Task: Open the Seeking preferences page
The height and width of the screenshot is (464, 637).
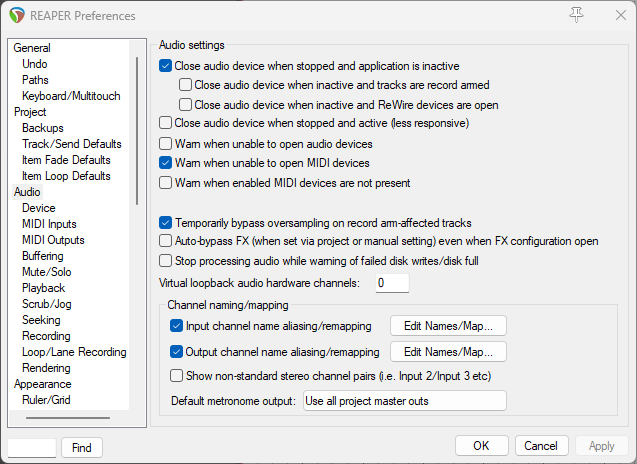Action: pos(41,320)
